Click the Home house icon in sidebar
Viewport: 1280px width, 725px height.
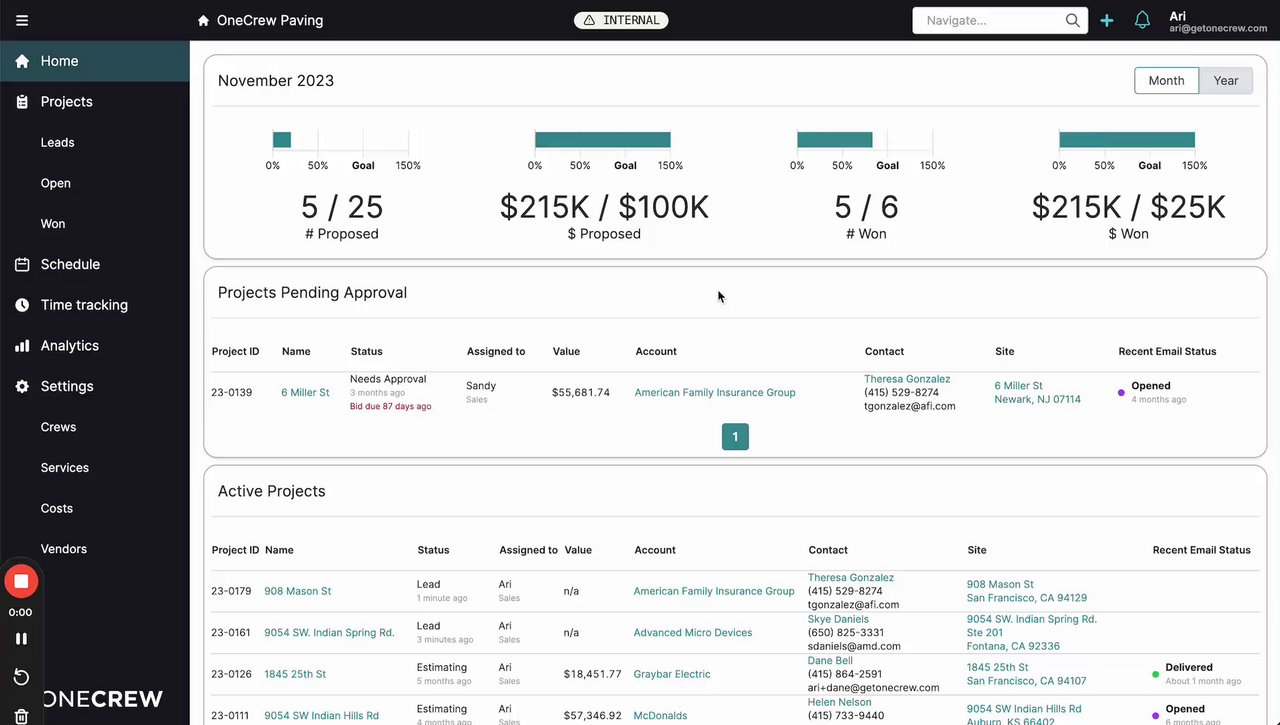[x=22, y=61]
